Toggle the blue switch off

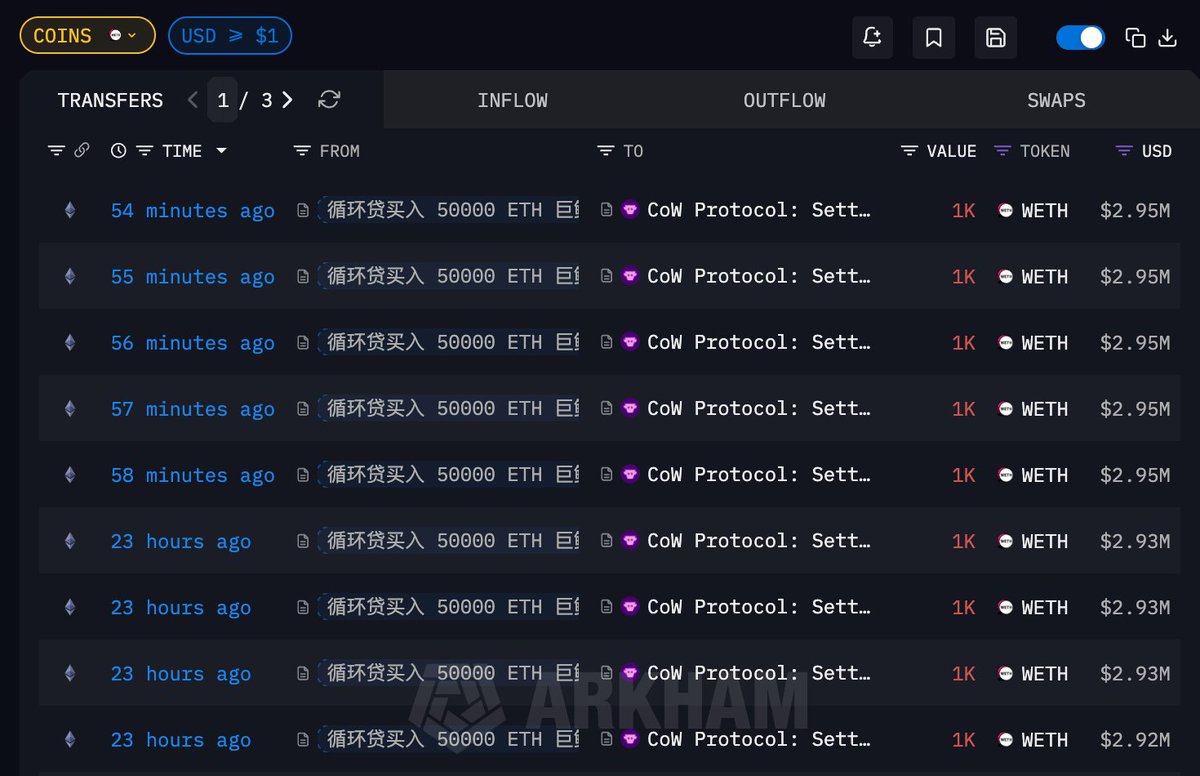click(x=1080, y=37)
